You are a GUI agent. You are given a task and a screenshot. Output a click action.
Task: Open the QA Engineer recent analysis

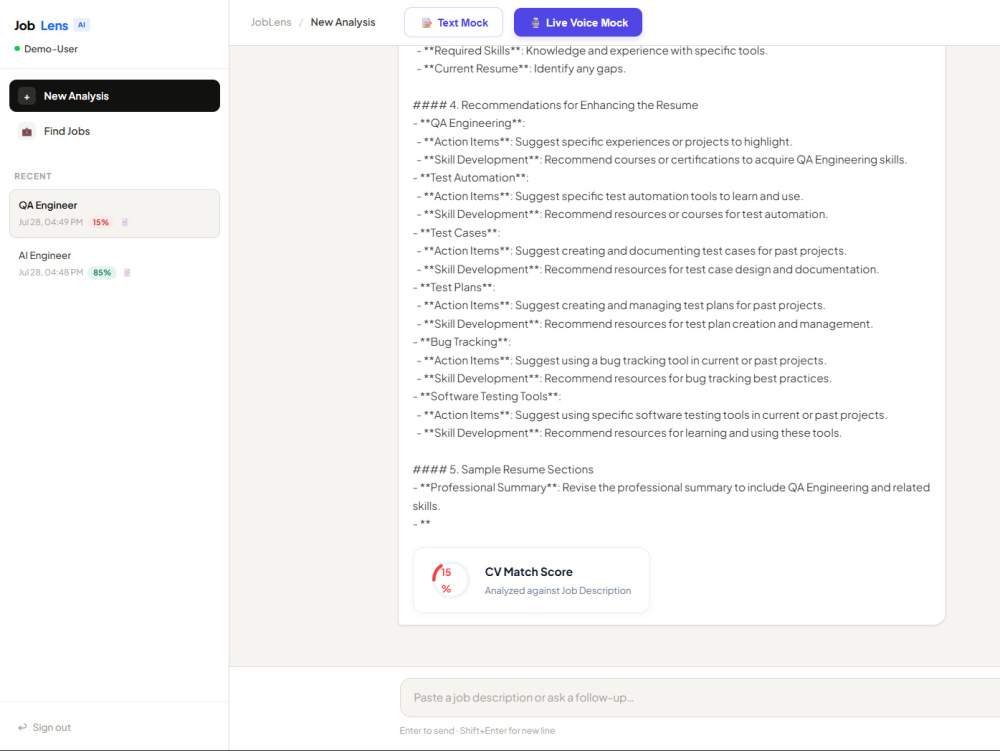click(115, 214)
